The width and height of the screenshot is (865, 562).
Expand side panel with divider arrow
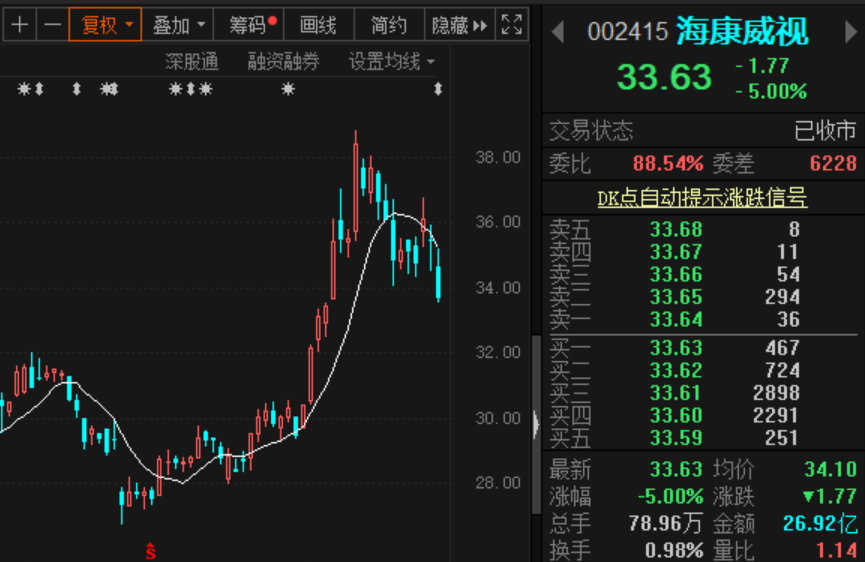tap(536, 425)
